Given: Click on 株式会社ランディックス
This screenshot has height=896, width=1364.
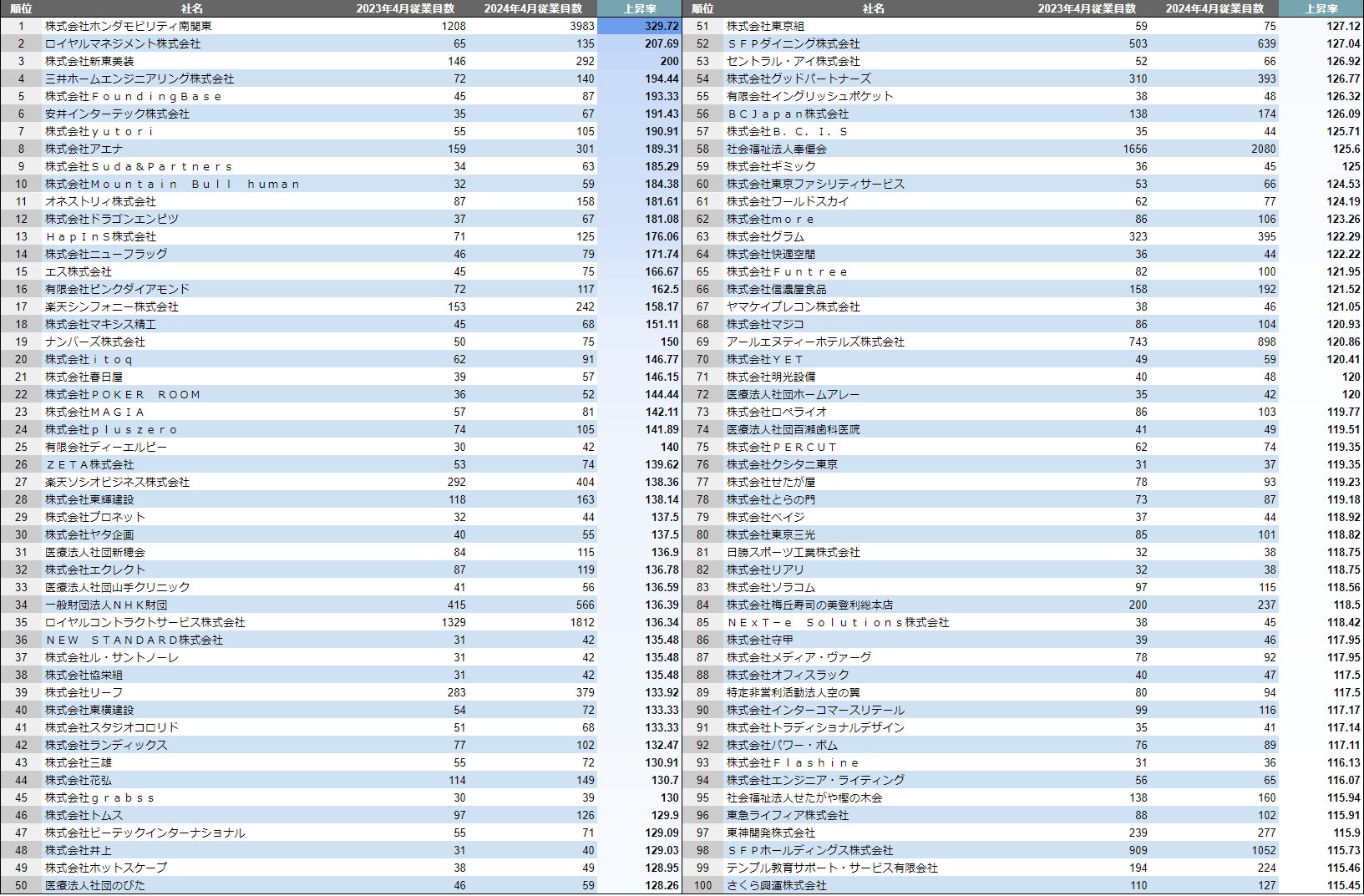Looking at the screenshot, I should pos(106,745).
